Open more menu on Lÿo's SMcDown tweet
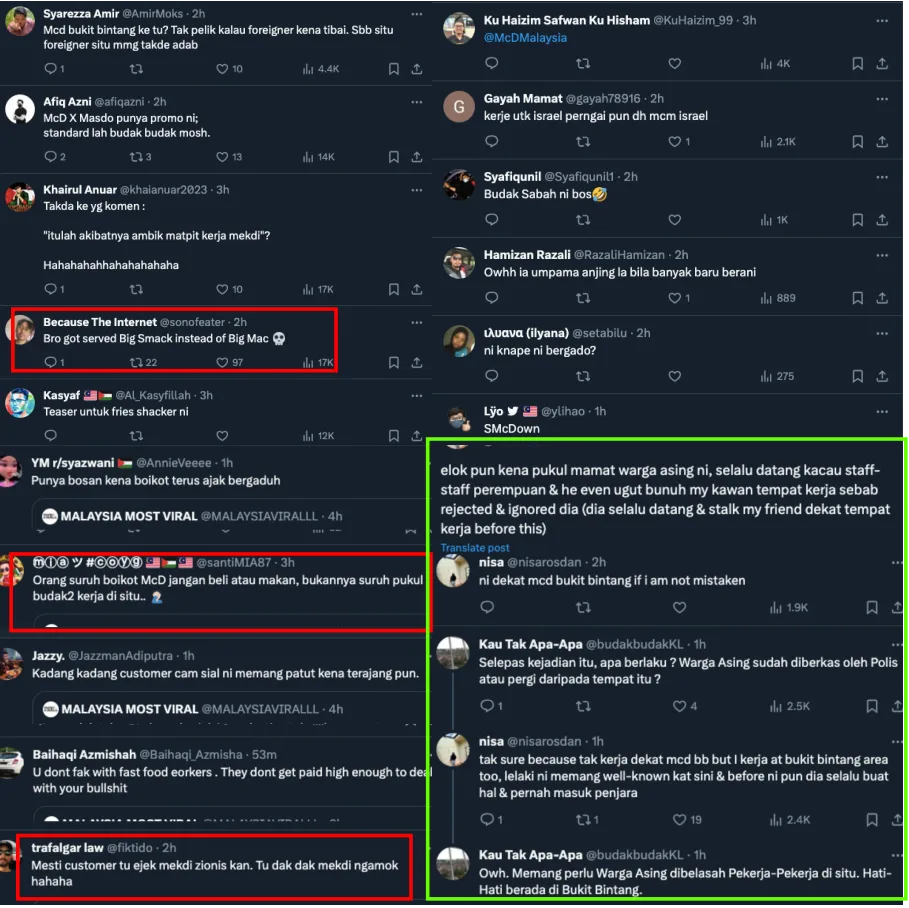Screen dimensions: 909x908 882,412
